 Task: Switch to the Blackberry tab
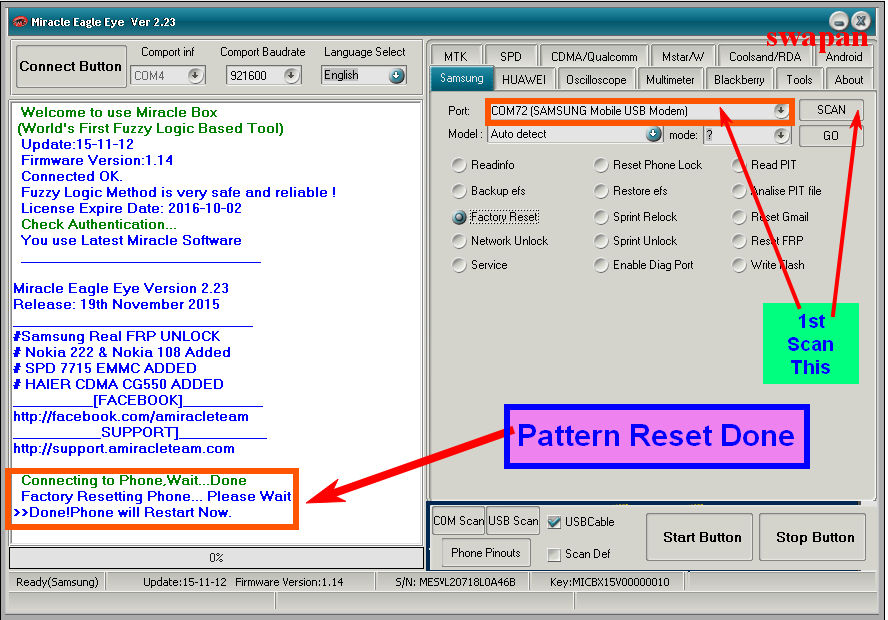tap(738, 80)
